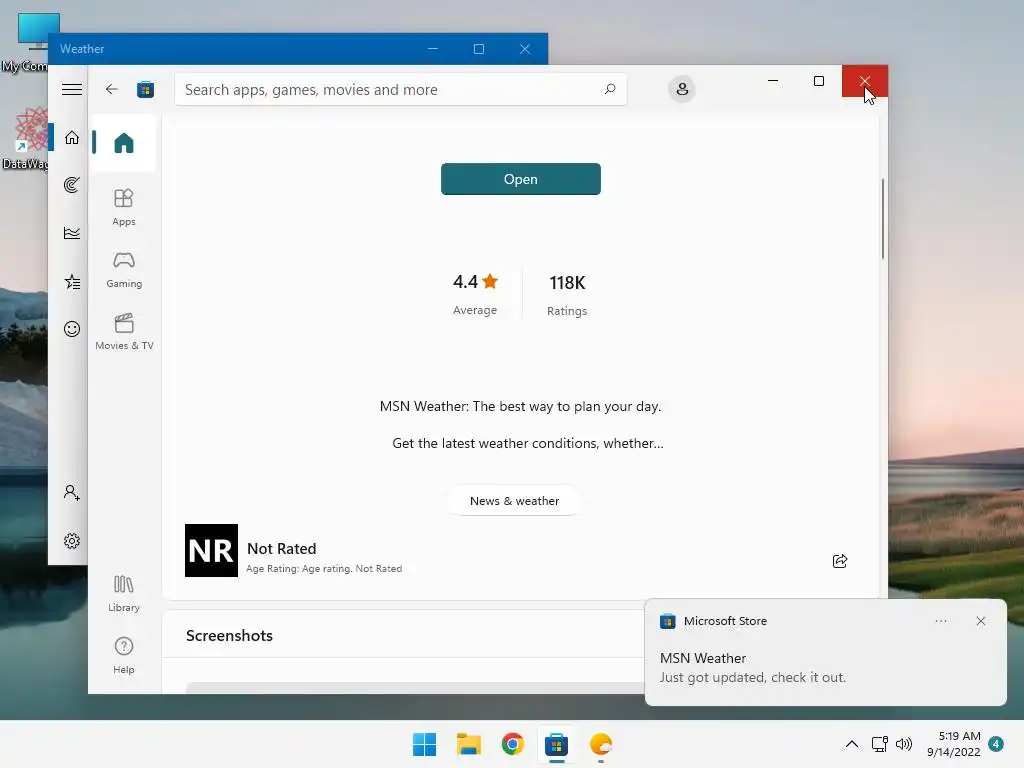Click Weather app feedback smiley icon
Screen dimensions: 1024x768
tap(72, 328)
